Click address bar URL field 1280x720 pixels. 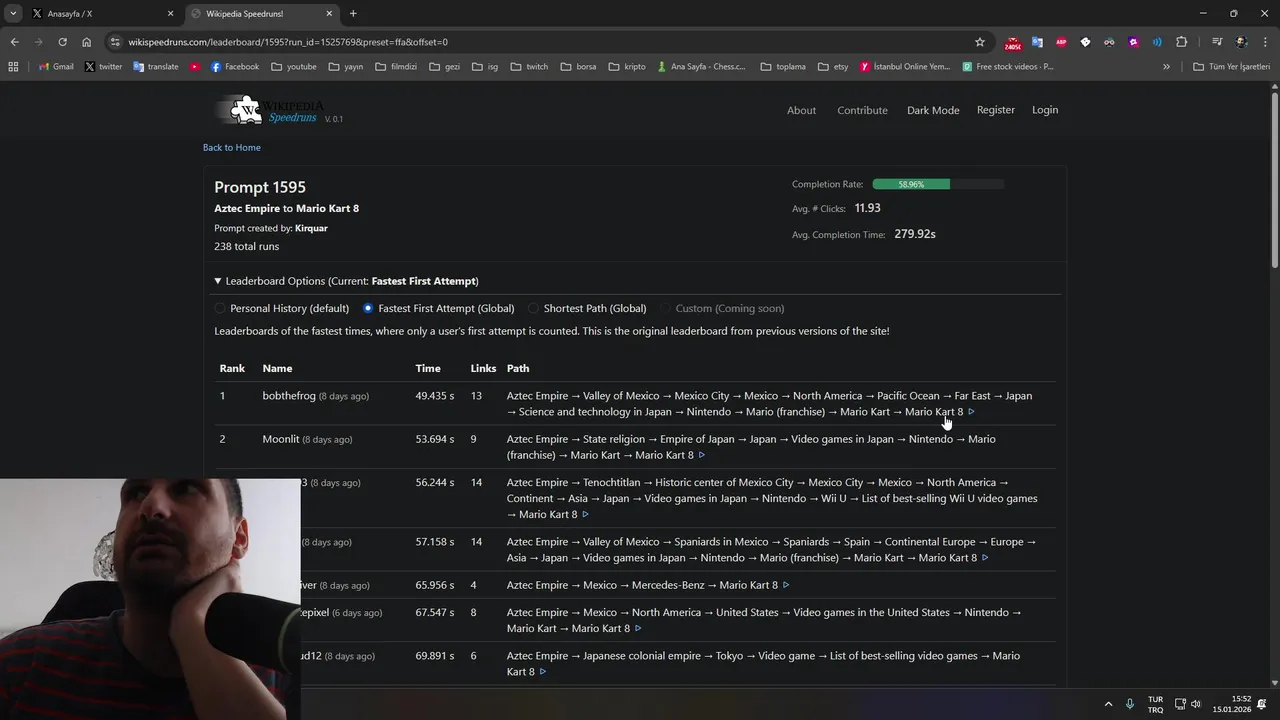pos(540,42)
